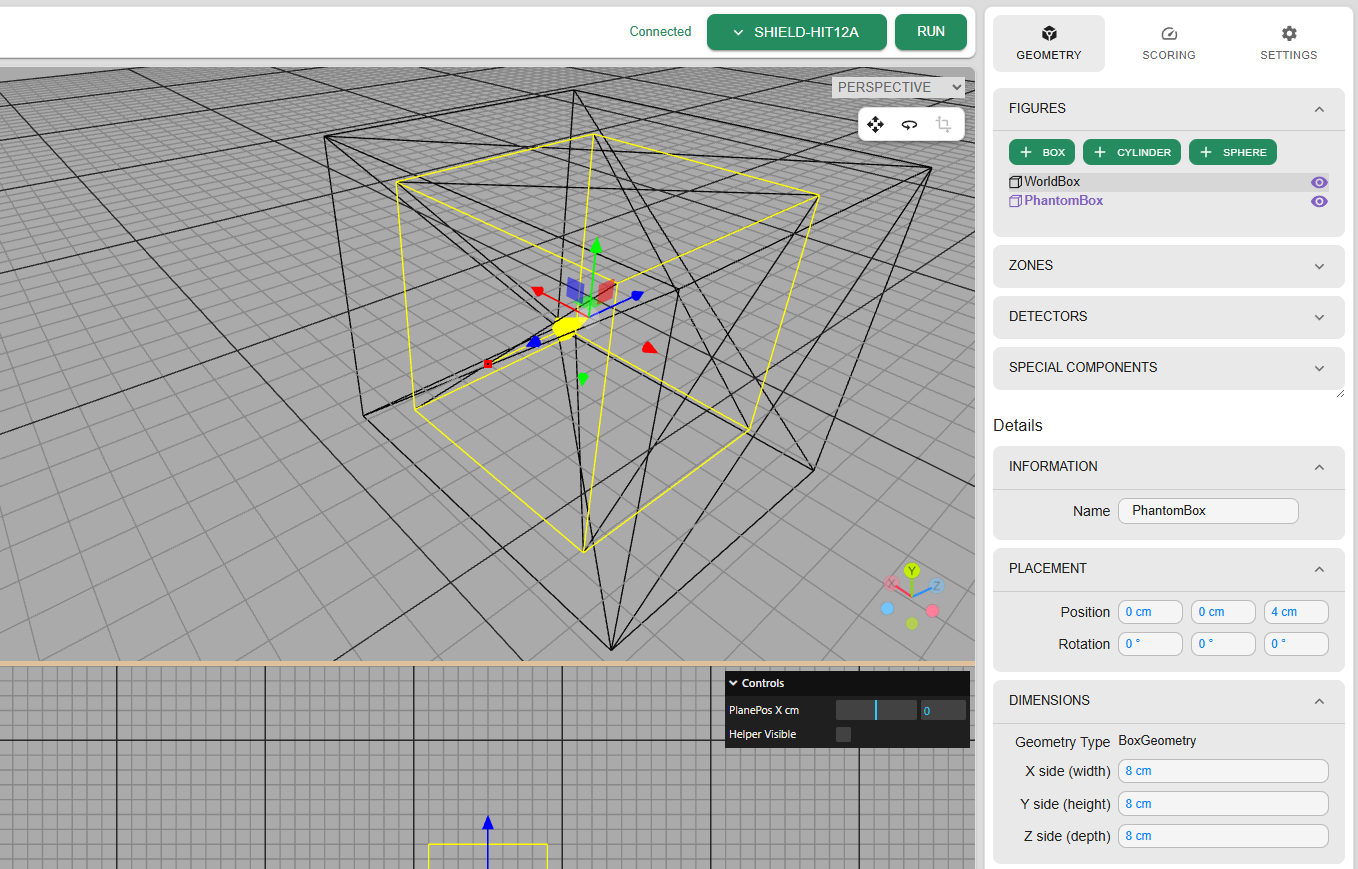Collapse the Controls panel header
This screenshot has width=1358, height=869.
coord(847,683)
